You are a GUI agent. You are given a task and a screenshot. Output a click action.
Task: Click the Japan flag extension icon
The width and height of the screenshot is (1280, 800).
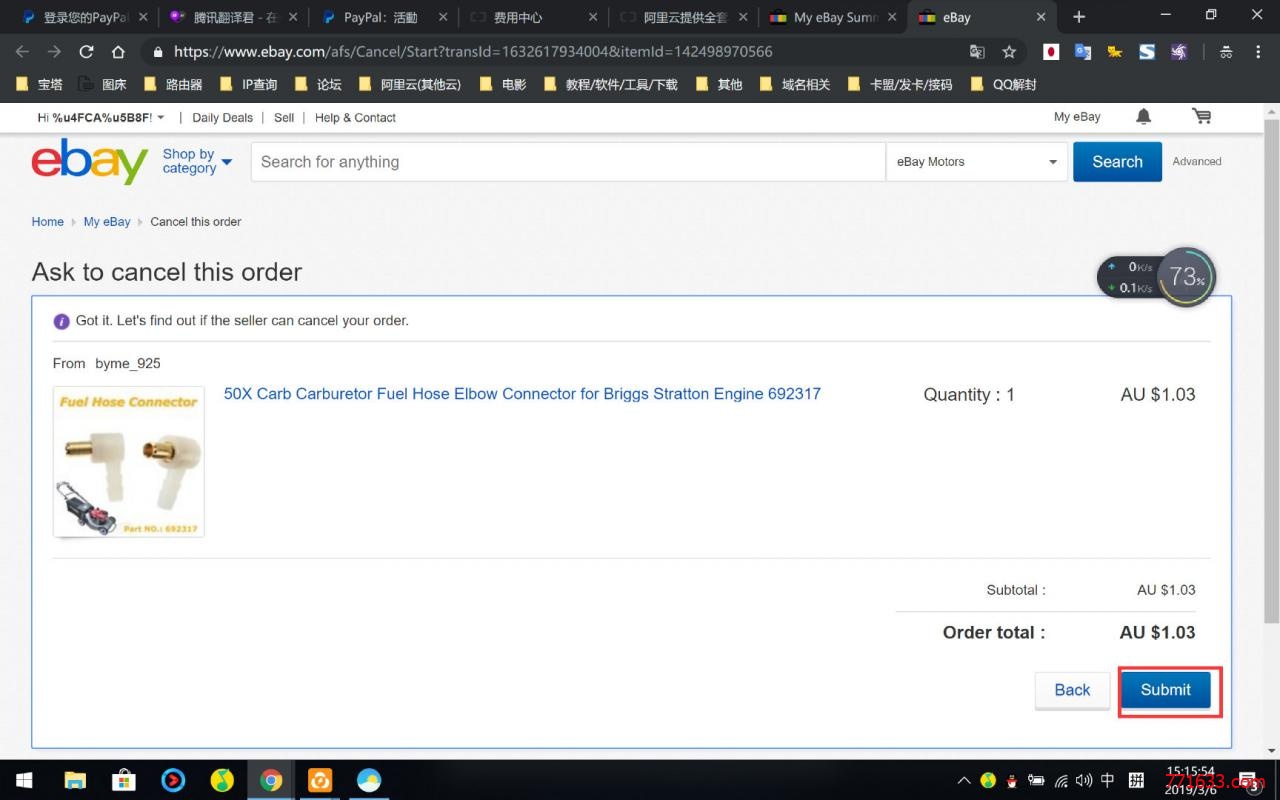click(x=1051, y=52)
